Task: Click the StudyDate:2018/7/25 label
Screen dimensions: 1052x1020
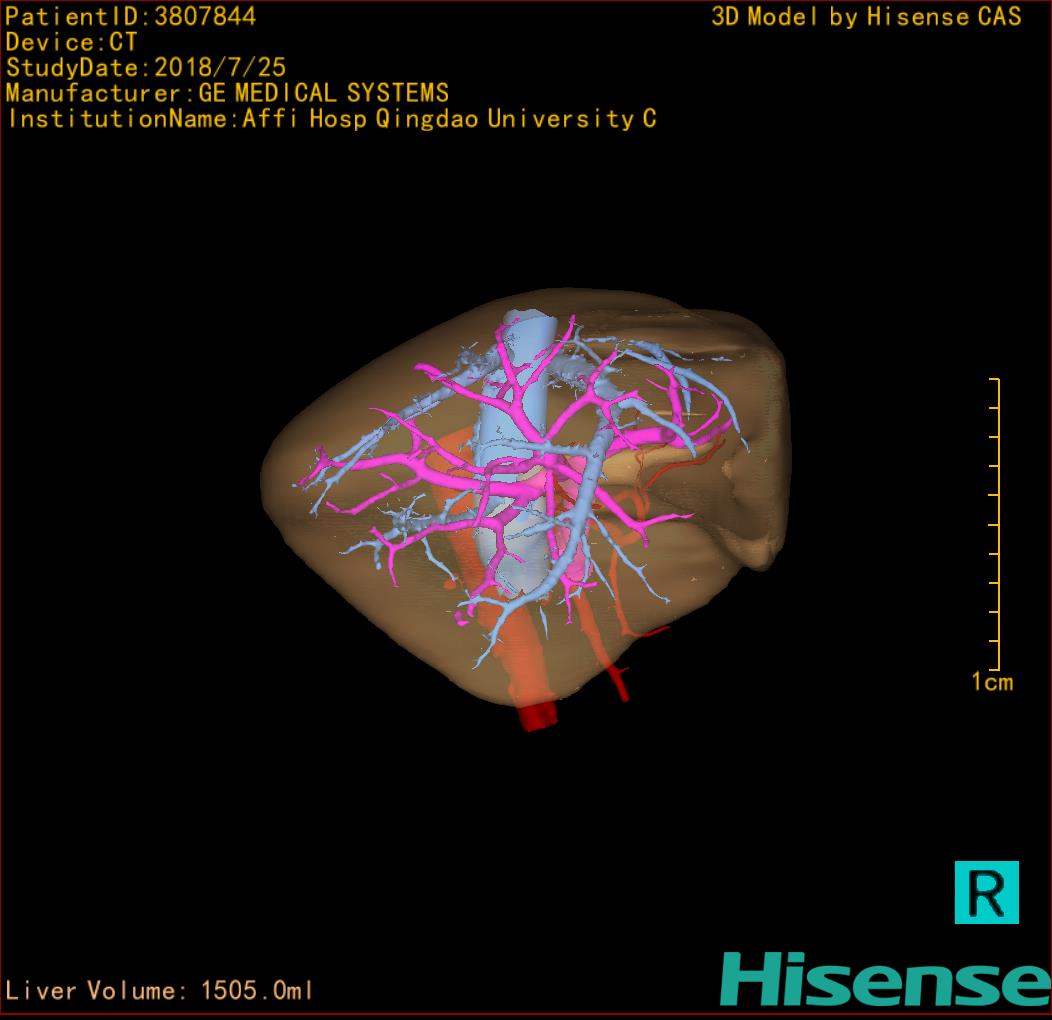Action: coord(146,68)
